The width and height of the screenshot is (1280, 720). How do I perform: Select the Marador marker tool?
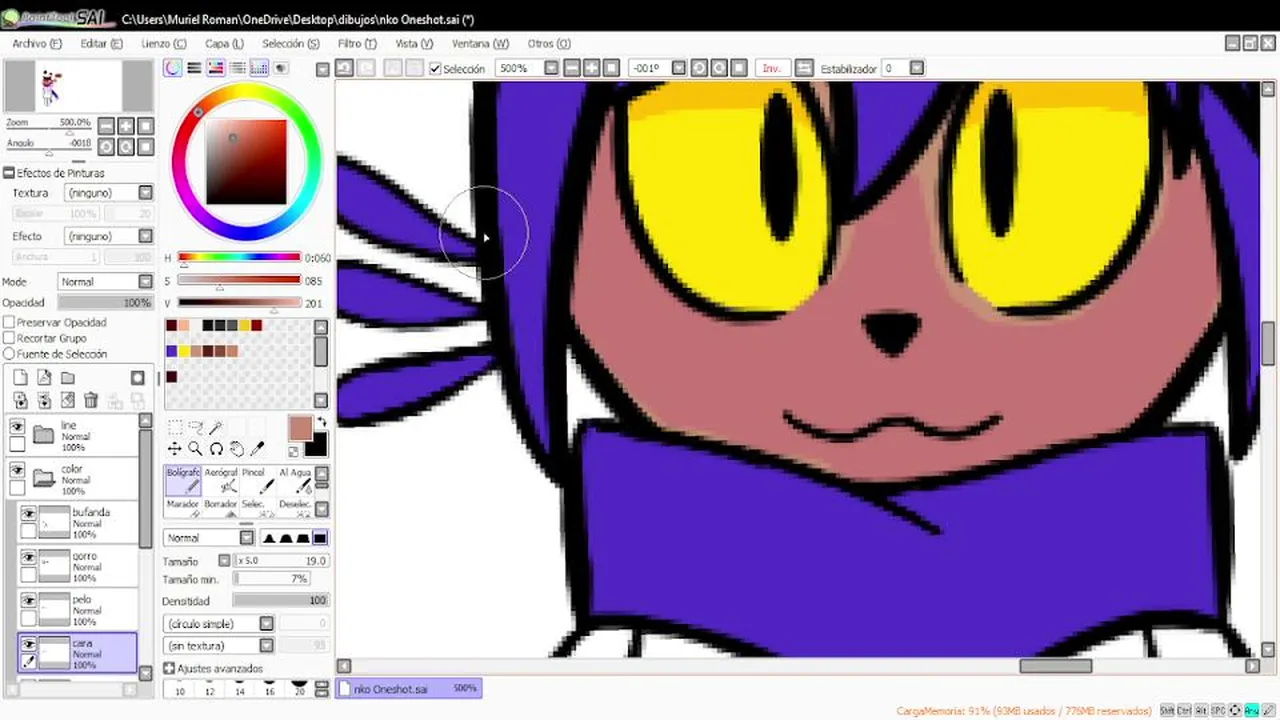tap(183, 506)
